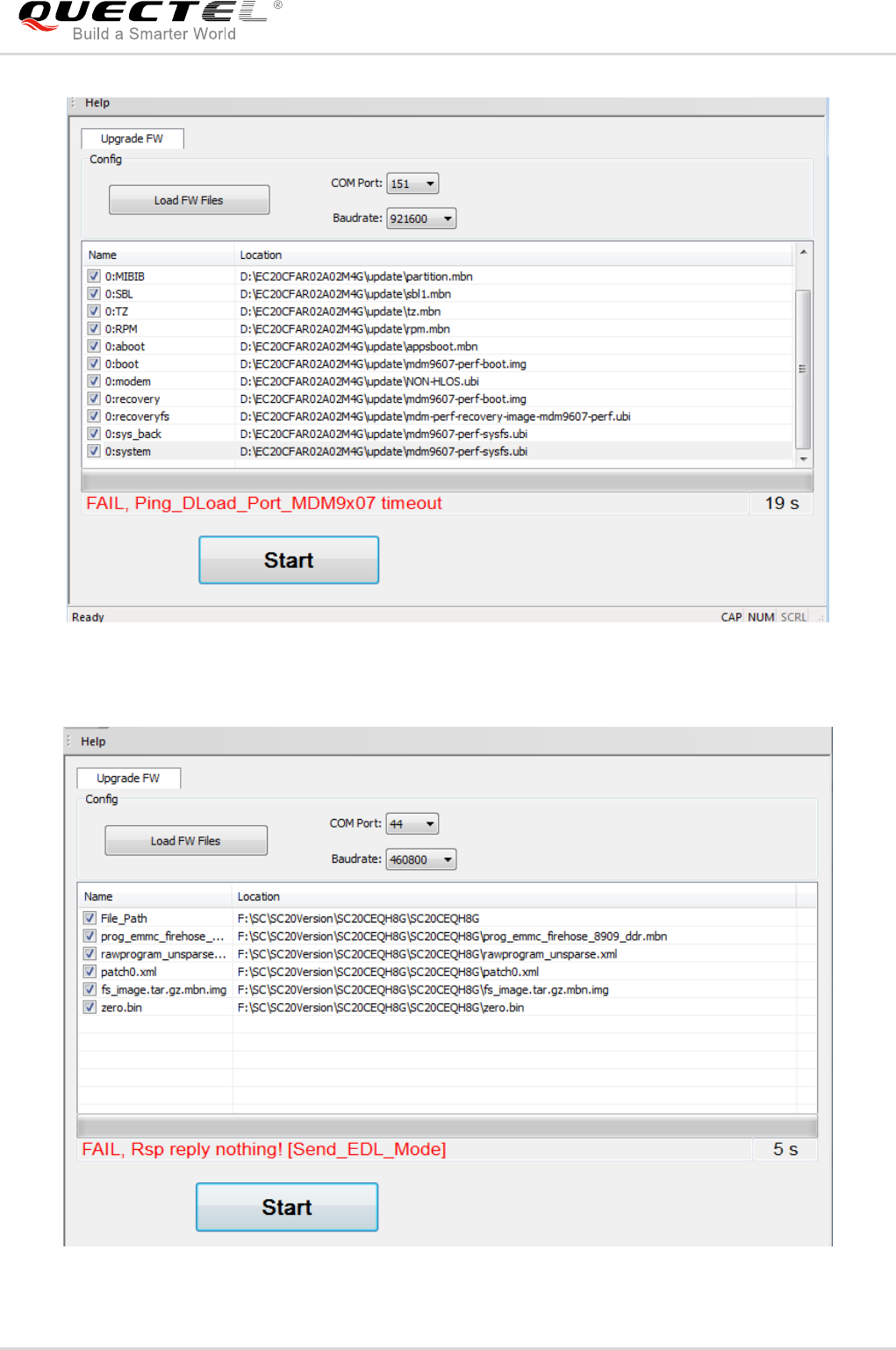896x1350 pixels.
Task: Open Baudrate dropdown showing 460800
Action: pyautogui.click(x=421, y=859)
